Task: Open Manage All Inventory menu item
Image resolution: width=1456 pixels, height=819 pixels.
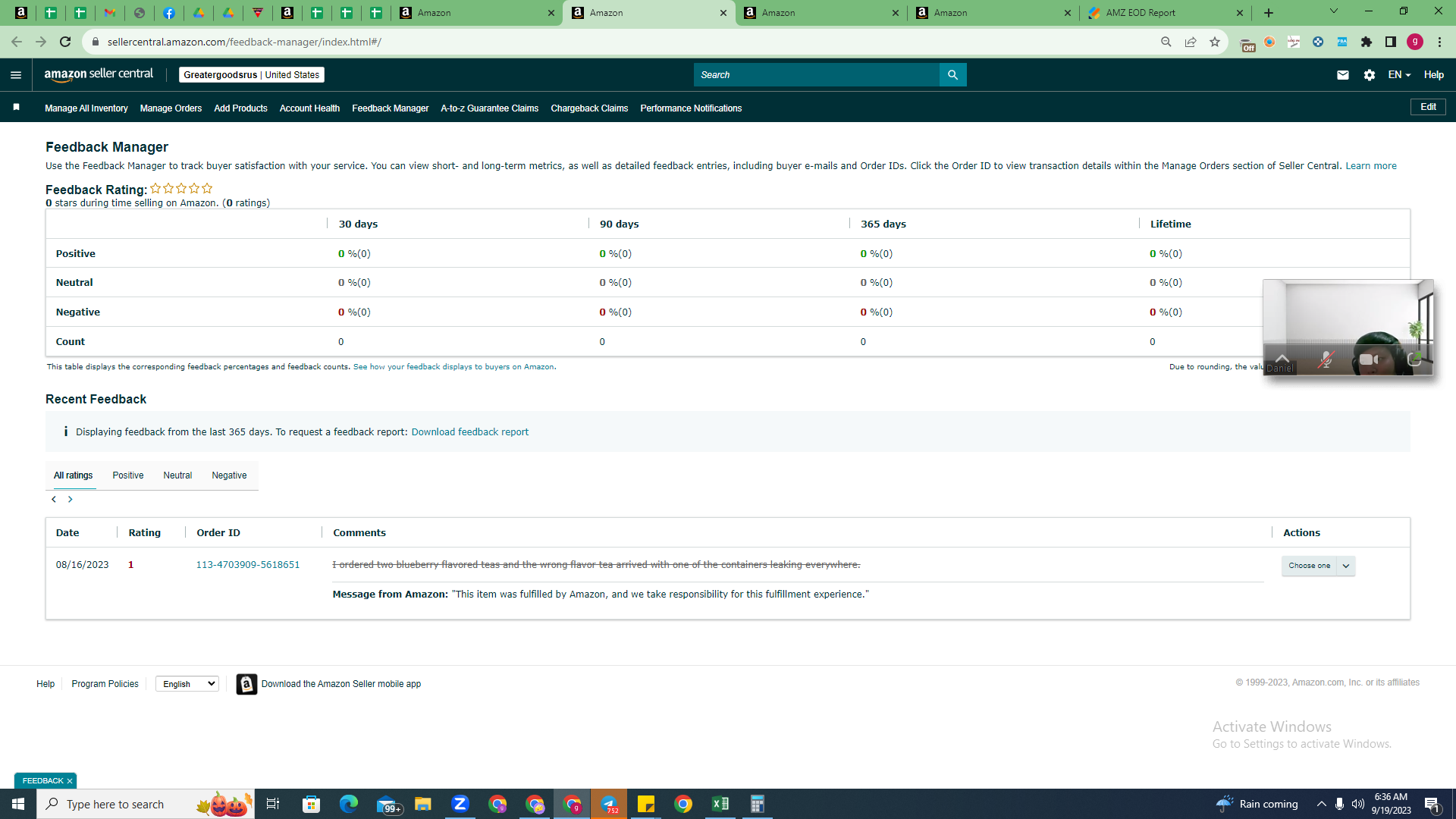Action: coord(86,108)
